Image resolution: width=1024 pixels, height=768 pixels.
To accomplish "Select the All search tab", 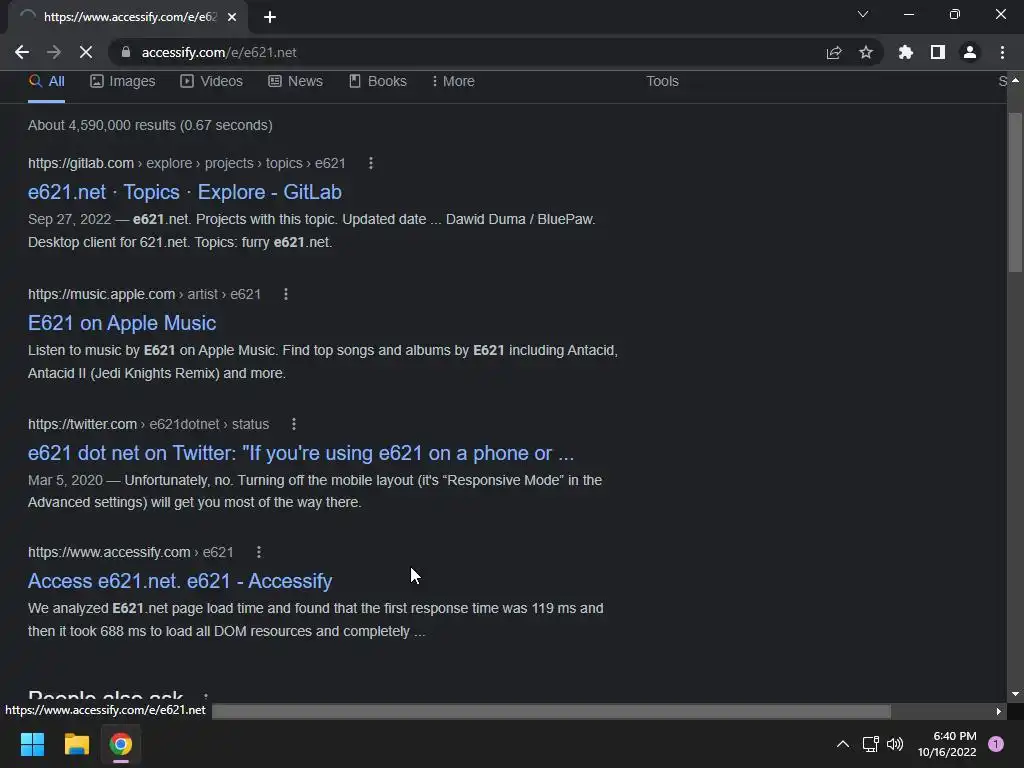I will click(x=46, y=82).
